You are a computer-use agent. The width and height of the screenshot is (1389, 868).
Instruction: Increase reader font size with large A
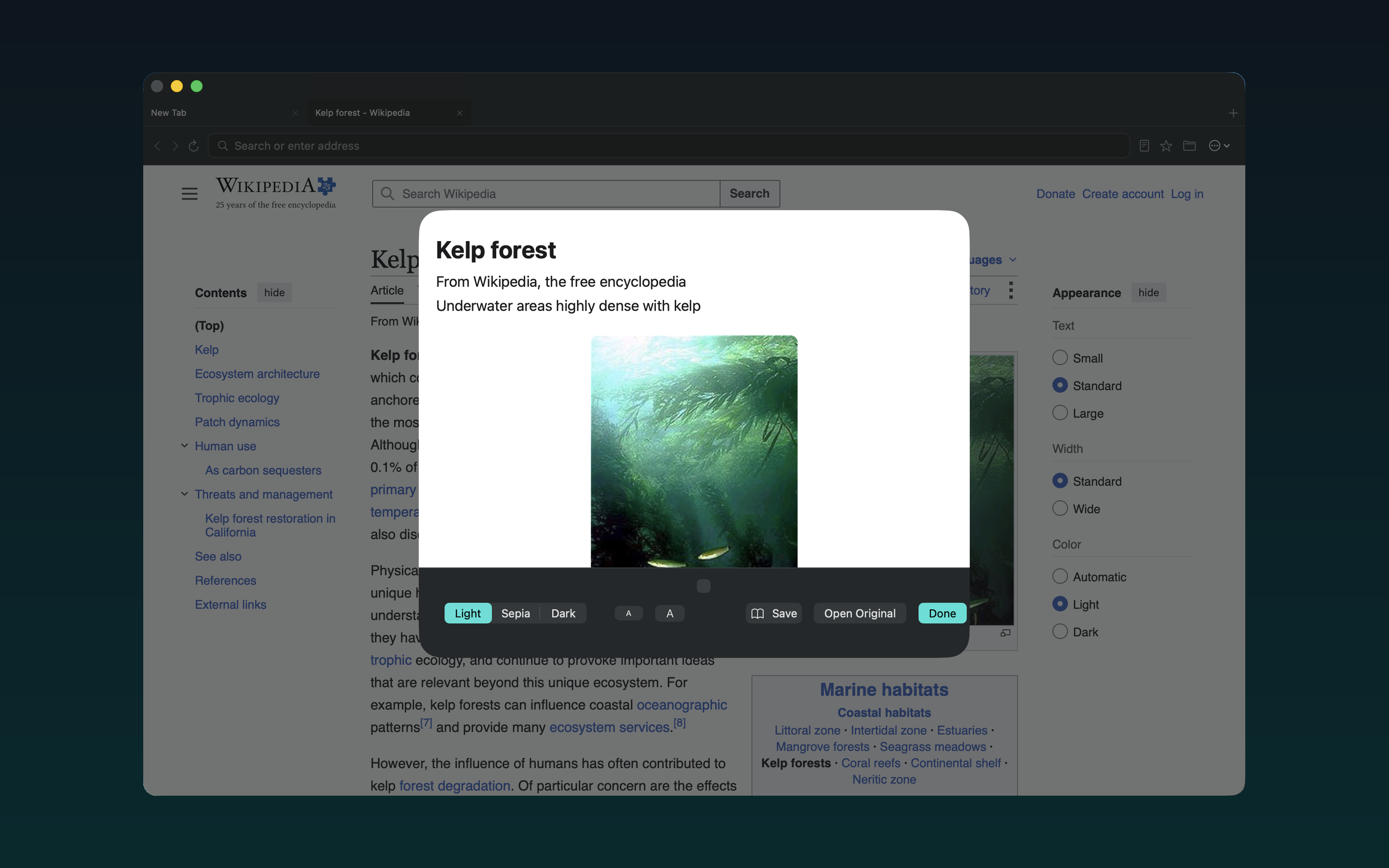tap(669, 613)
